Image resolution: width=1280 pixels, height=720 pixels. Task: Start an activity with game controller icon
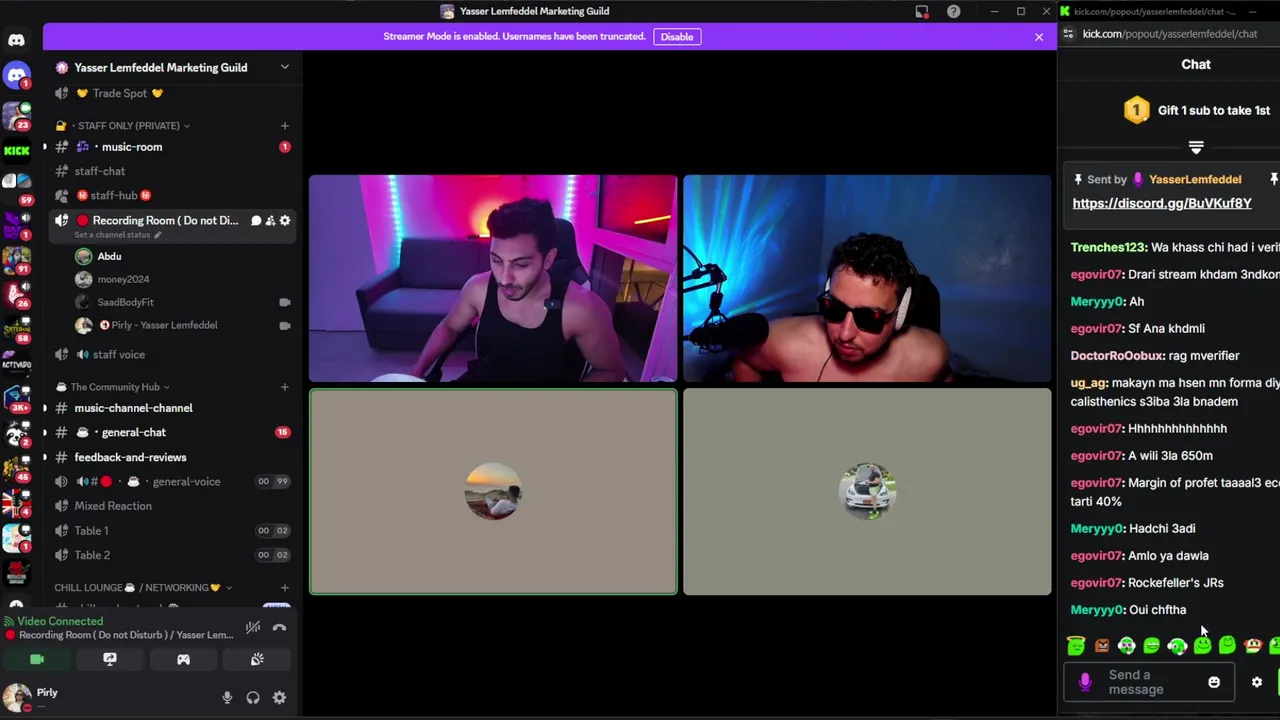point(183,659)
